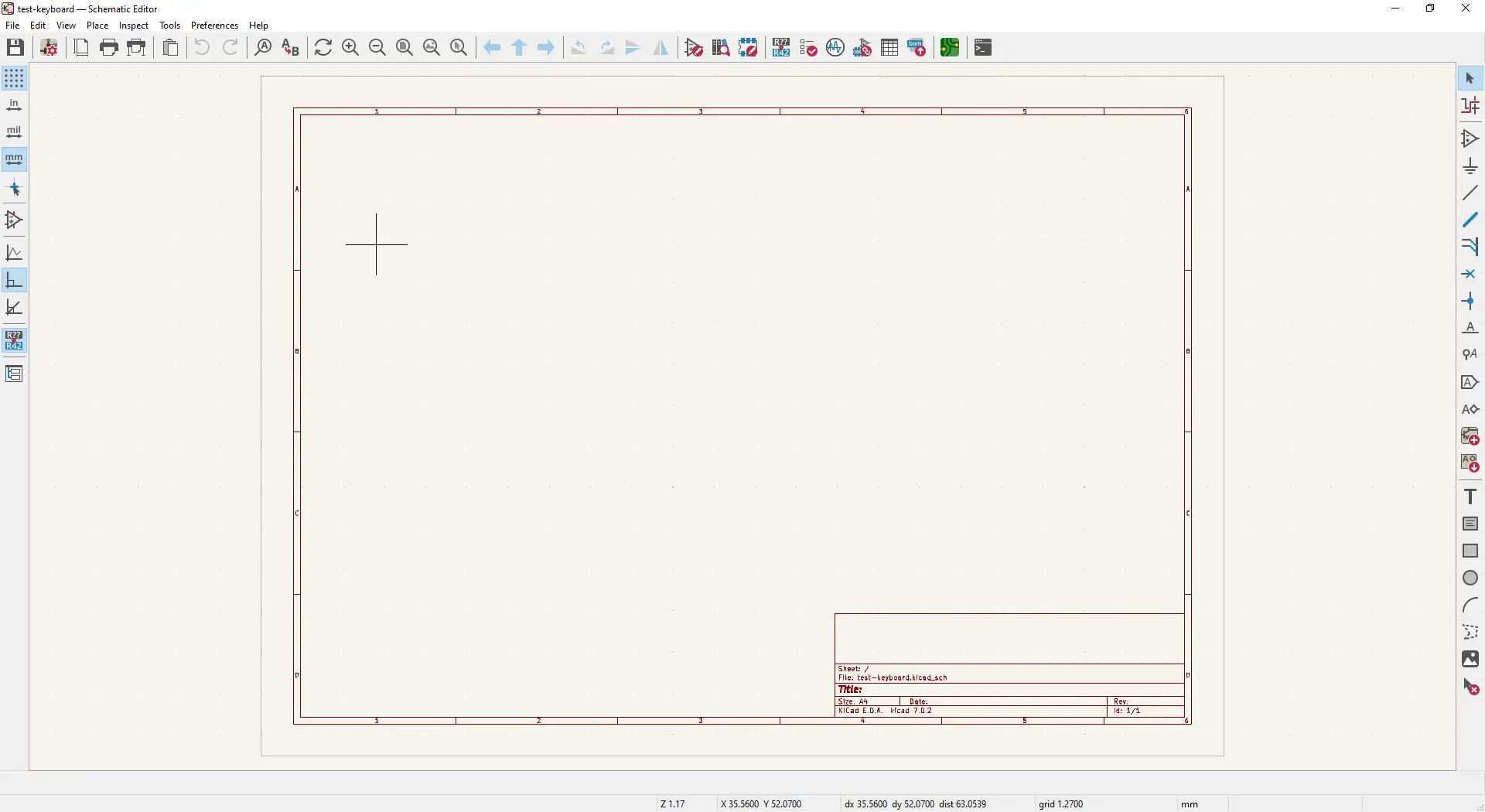Select the Add Junction tool
This screenshot has width=1485, height=812.
1472,302
